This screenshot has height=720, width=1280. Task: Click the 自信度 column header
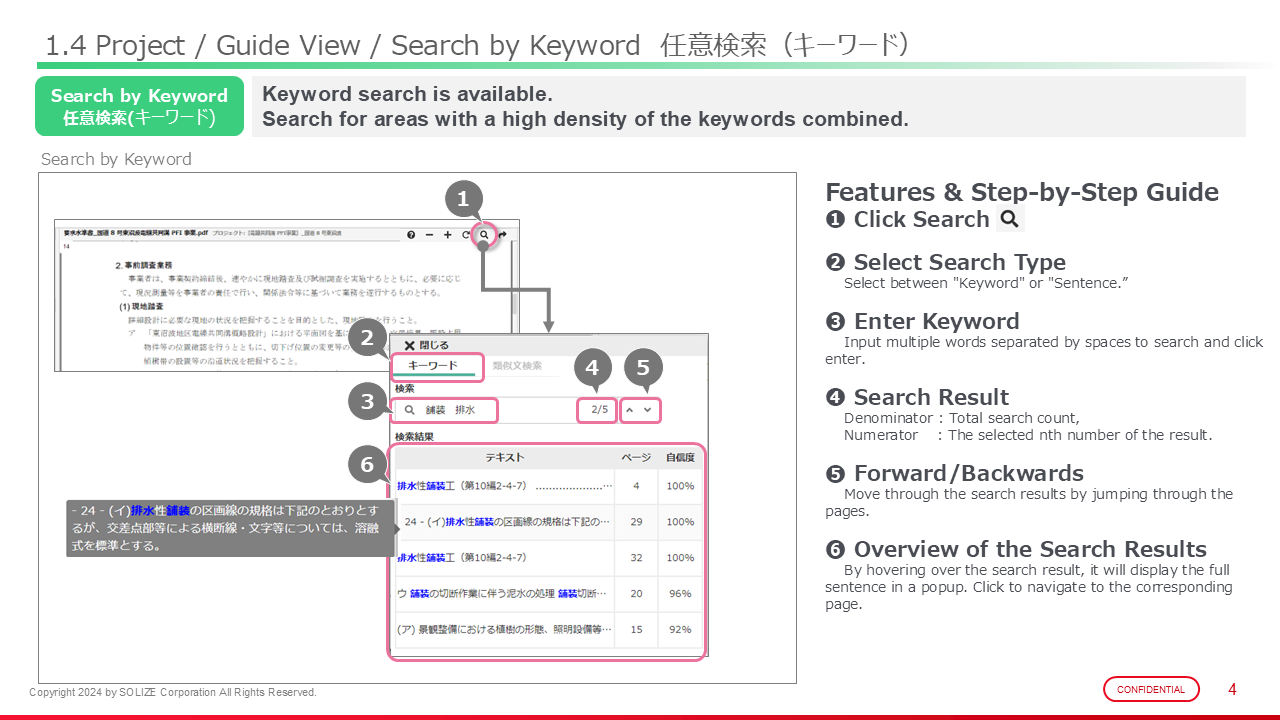(x=680, y=457)
